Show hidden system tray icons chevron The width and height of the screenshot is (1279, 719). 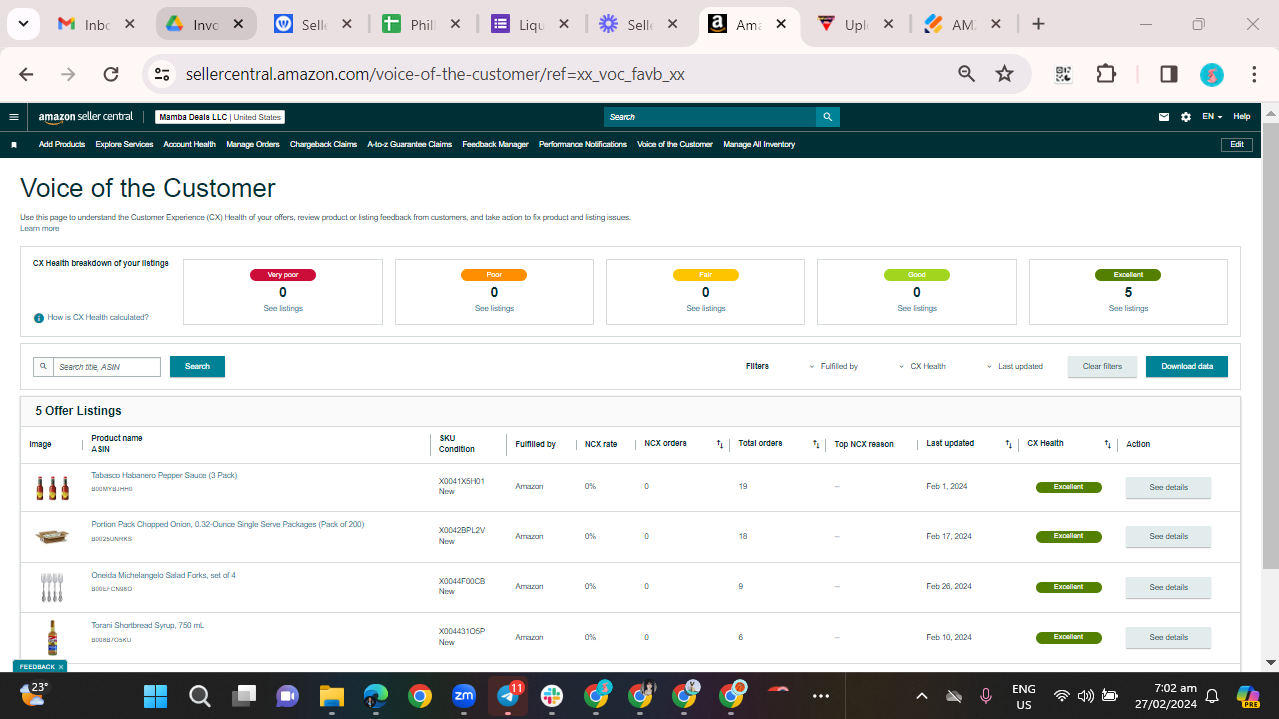tap(922, 695)
